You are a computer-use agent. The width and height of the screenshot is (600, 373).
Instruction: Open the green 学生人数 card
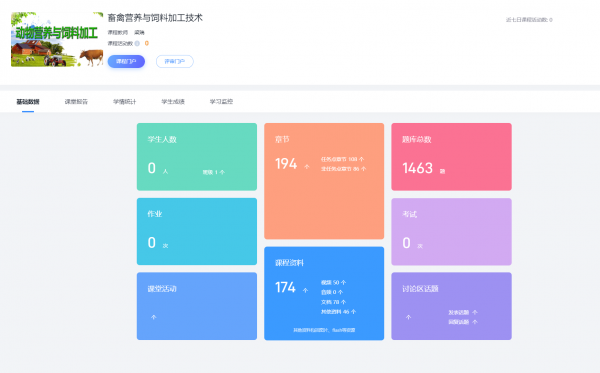(197, 156)
